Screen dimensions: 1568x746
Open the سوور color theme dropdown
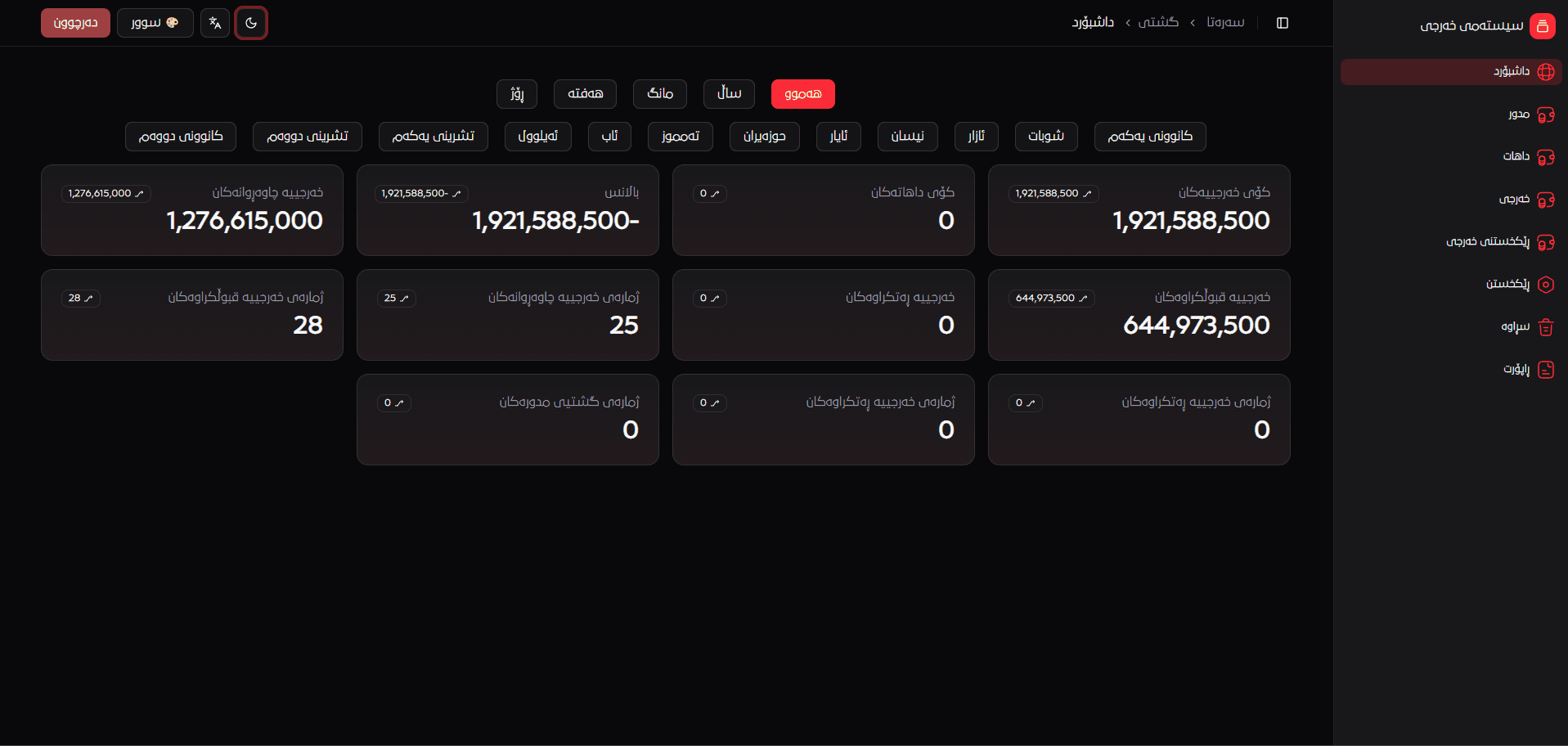155,23
